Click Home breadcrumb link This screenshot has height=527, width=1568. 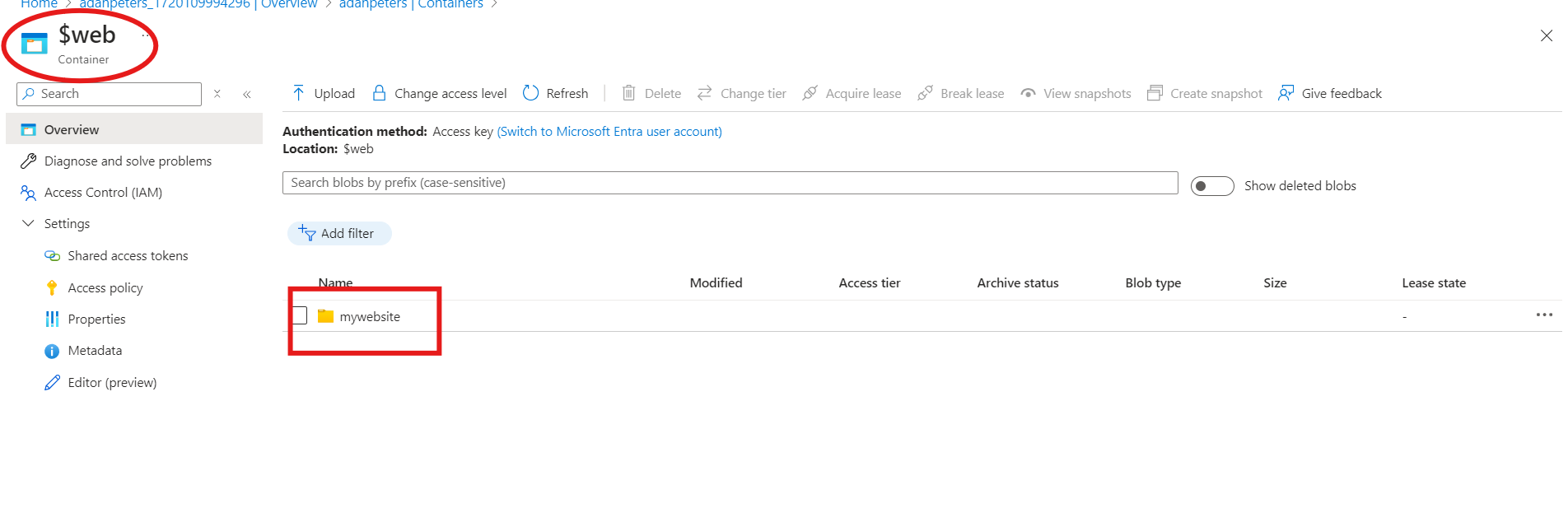[x=39, y=4]
